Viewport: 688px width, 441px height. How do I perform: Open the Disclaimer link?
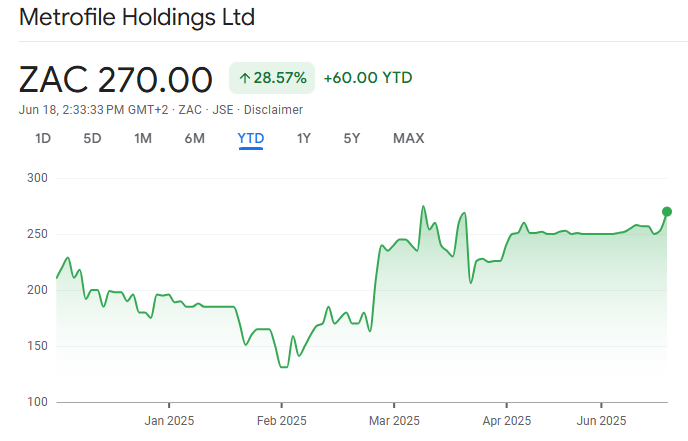tap(273, 110)
